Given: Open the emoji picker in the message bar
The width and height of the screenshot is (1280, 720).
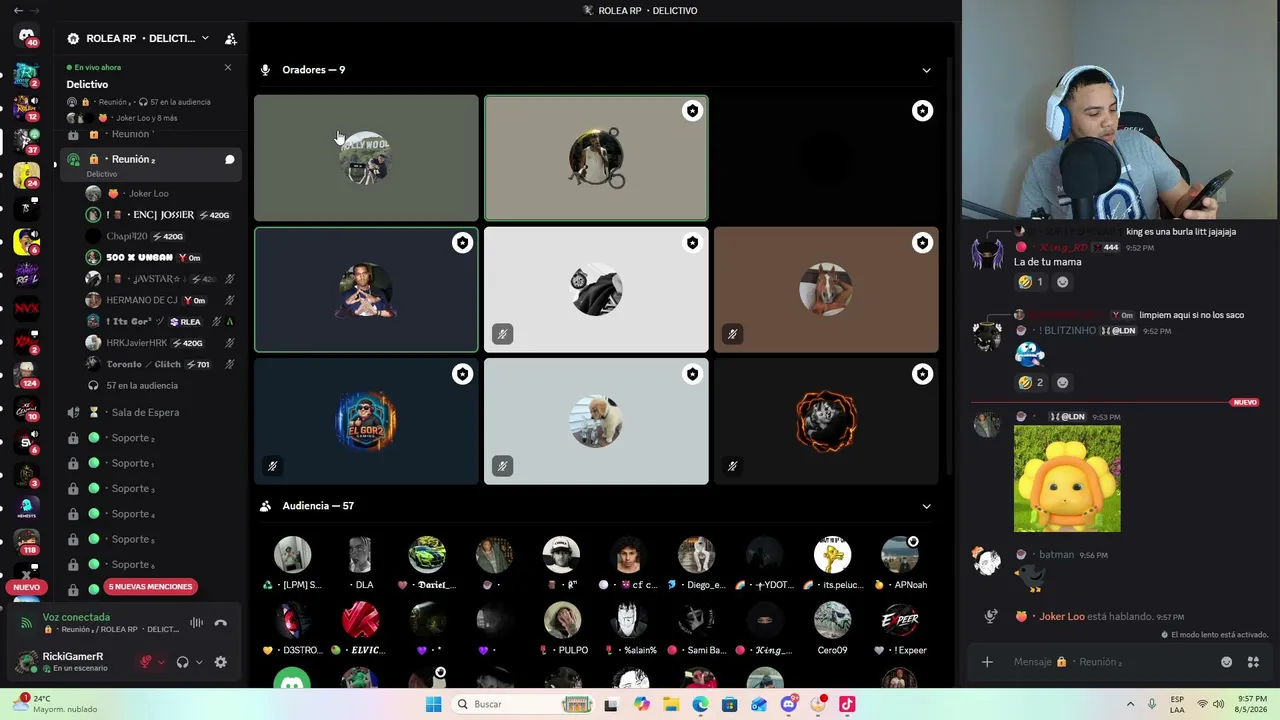Looking at the screenshot, I should point(1227,662).
